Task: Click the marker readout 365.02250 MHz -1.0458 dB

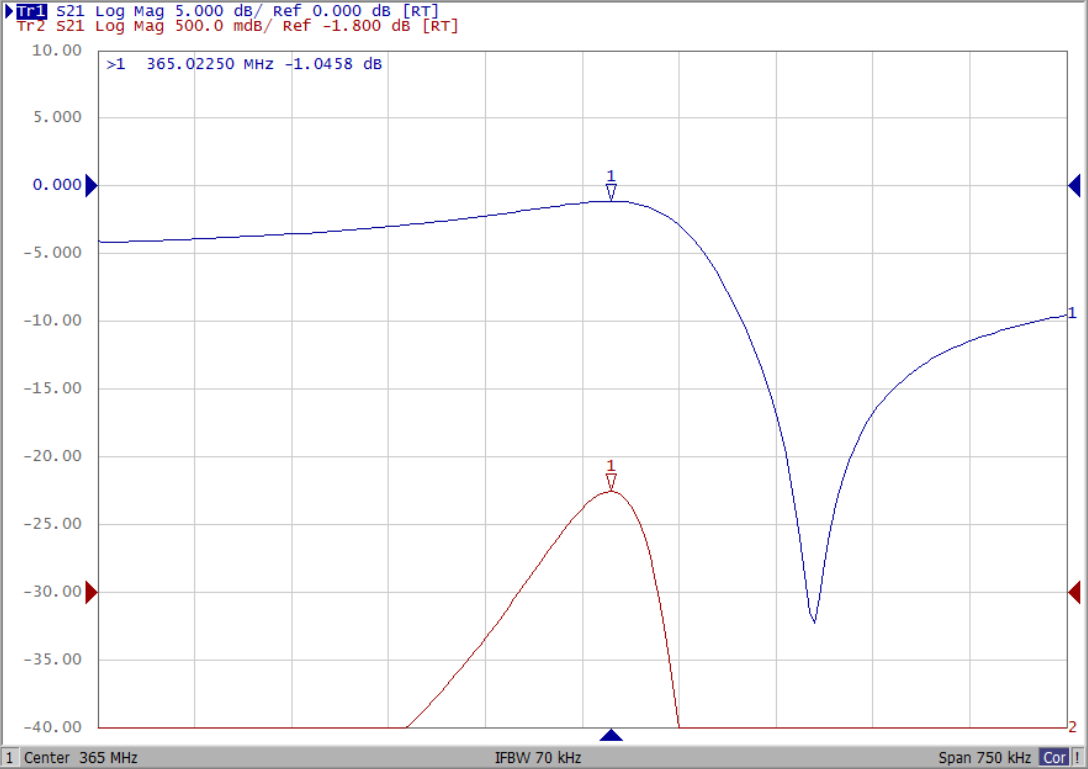Action: [244, 64]
